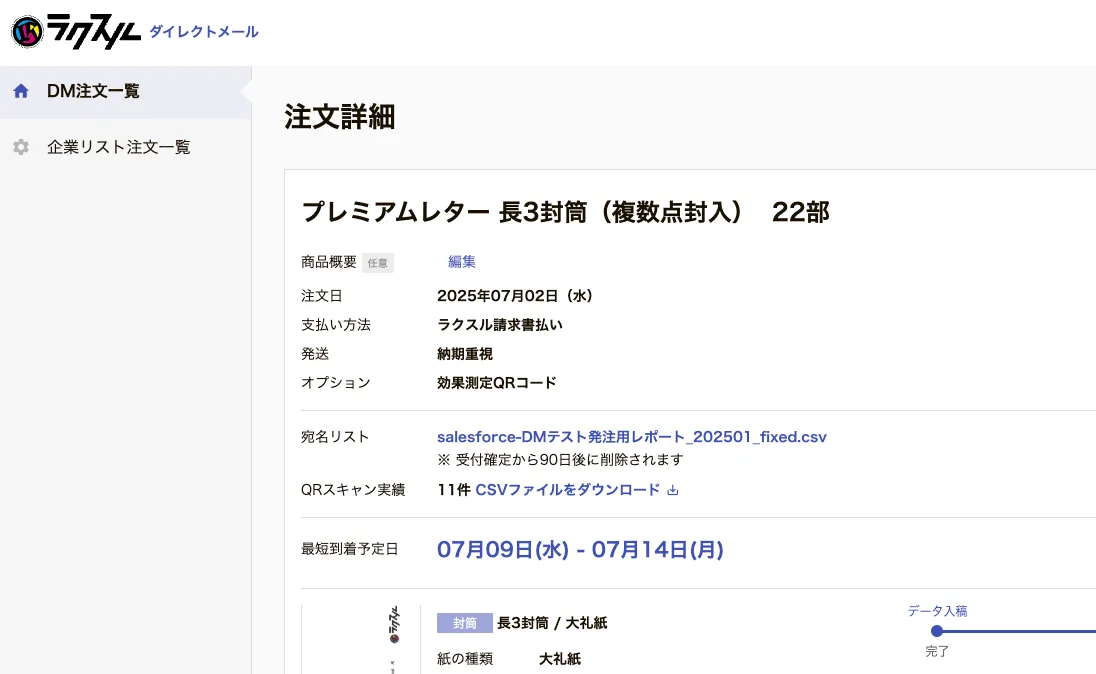Select the home icon beside DM注文一覧
The width and height of the screenshot is (1096, 674).
click(21, 90)
